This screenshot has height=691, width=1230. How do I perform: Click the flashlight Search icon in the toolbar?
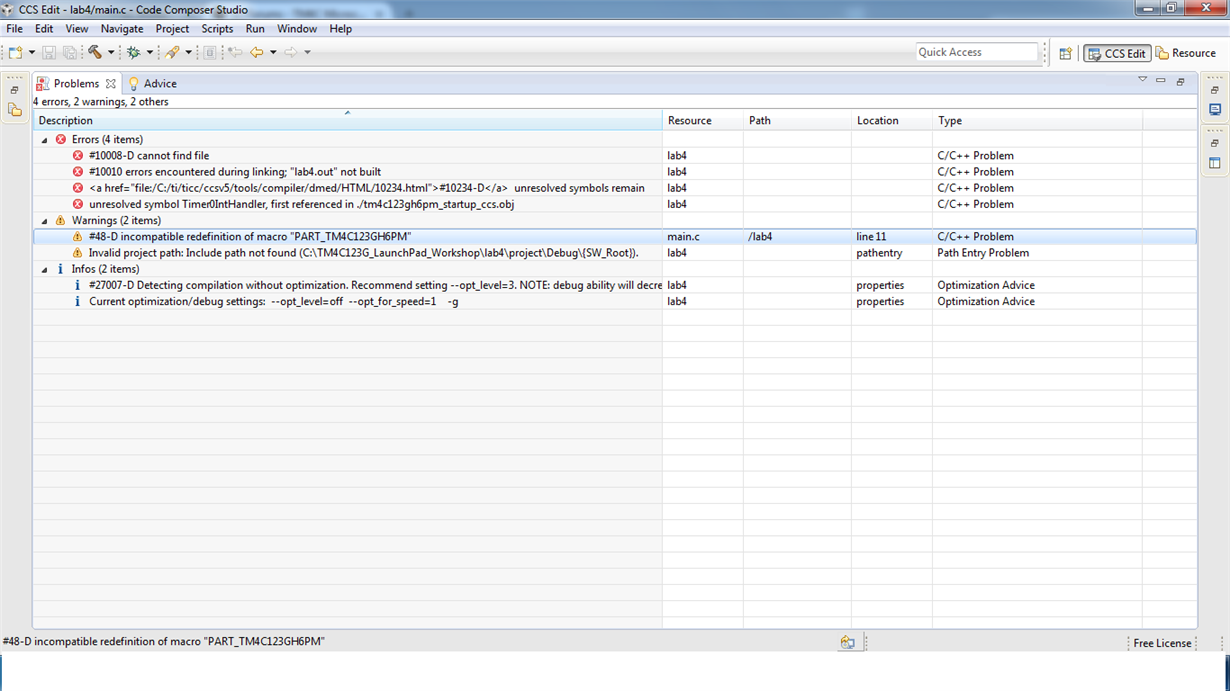173,52
